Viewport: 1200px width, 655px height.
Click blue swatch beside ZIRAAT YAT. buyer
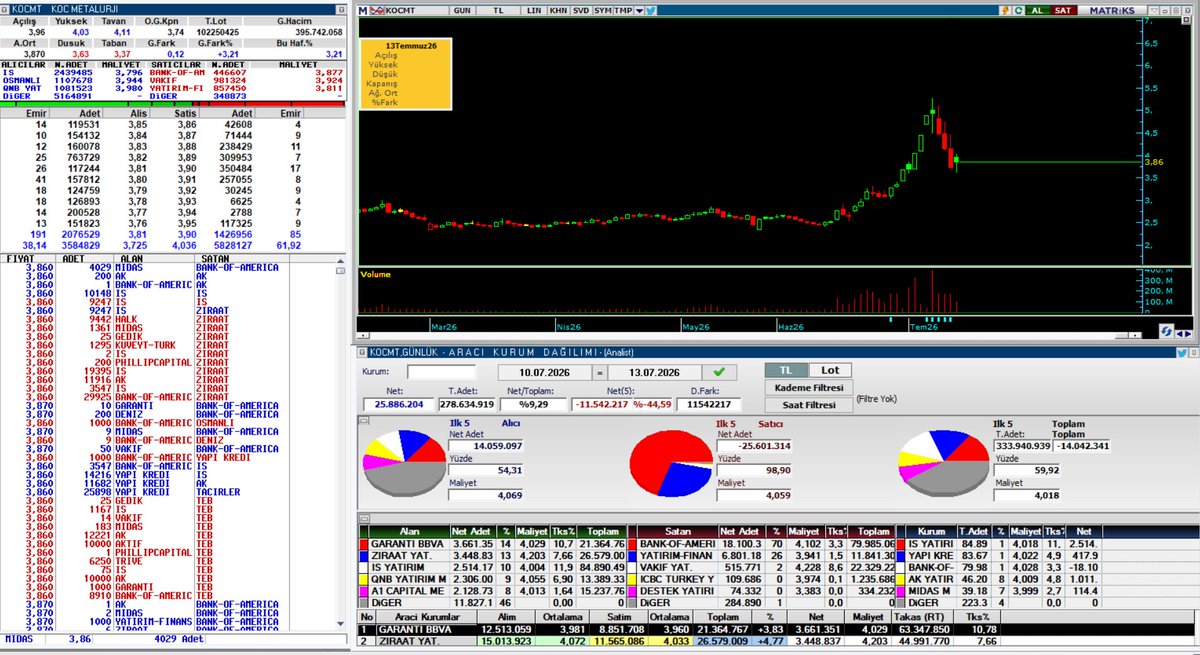coord(364,556)
